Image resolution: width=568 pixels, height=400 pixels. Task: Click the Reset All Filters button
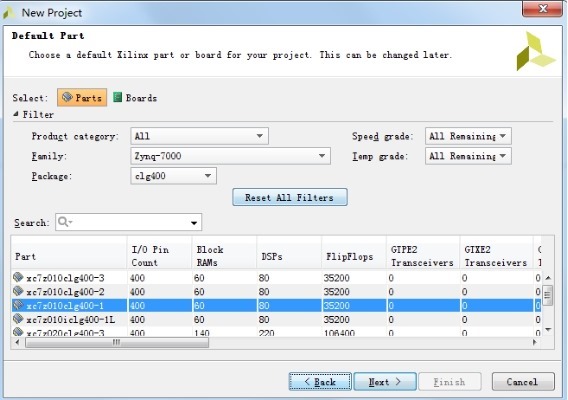289,197
